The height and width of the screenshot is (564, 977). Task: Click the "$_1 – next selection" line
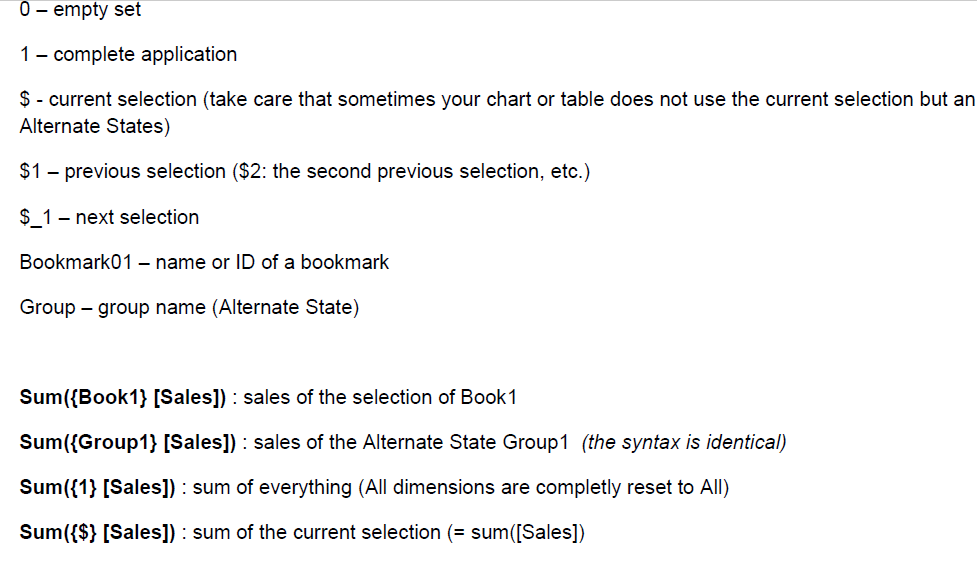coord(109,217)
